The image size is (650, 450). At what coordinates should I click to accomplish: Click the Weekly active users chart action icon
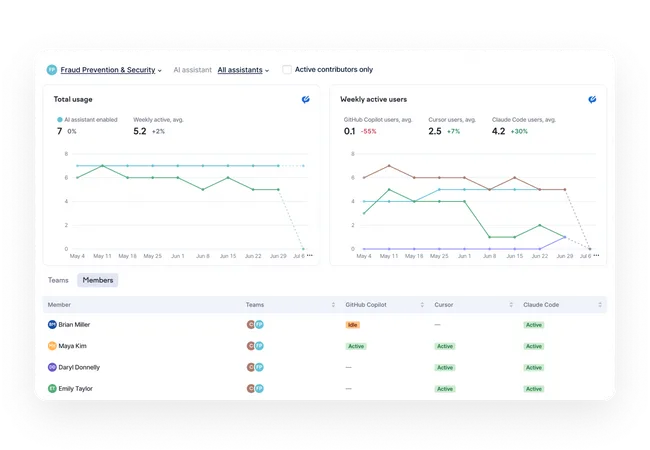click(x=592, y=99)
